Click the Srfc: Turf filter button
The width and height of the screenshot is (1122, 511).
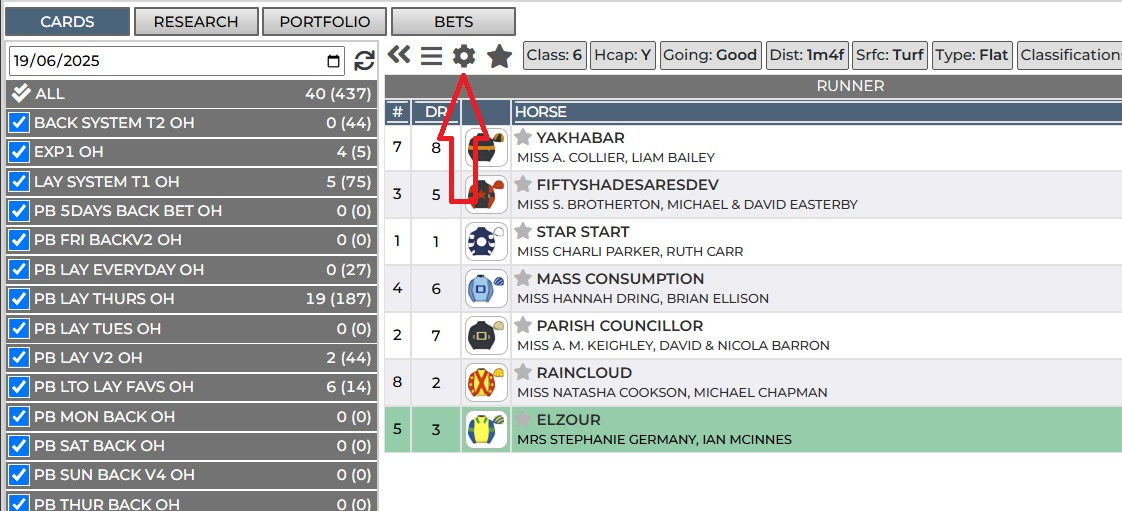click(890, 55)
